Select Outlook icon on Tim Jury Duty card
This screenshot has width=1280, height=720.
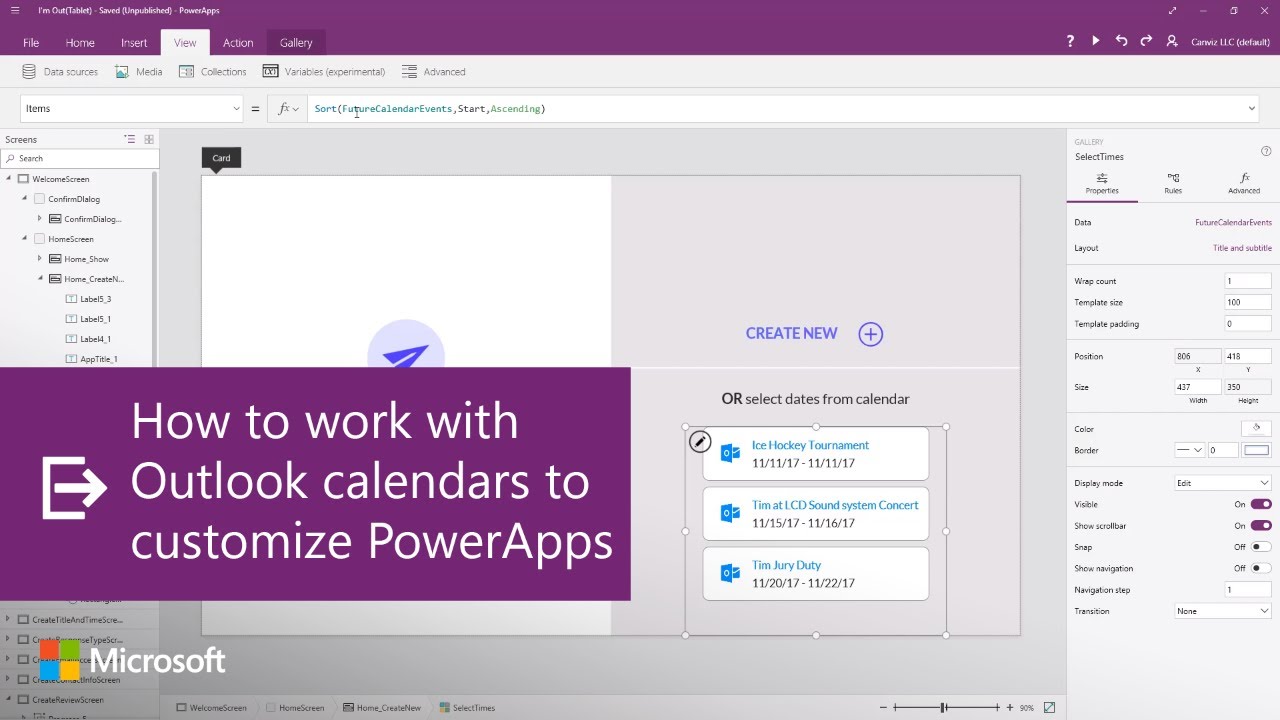pos(730,573)
